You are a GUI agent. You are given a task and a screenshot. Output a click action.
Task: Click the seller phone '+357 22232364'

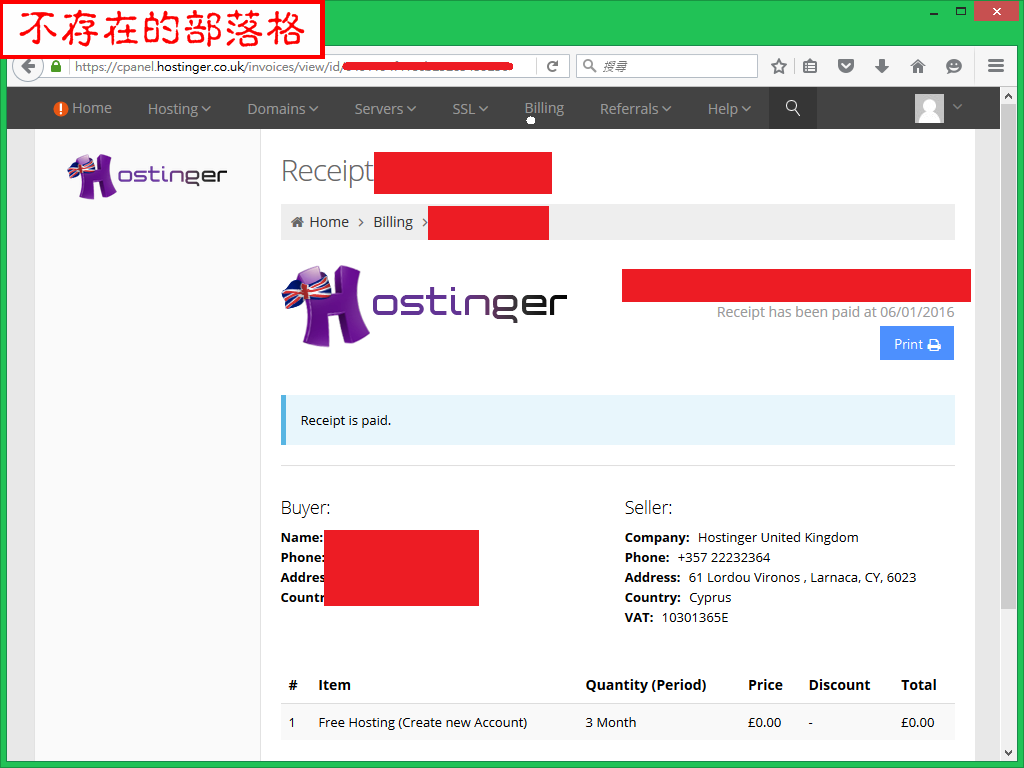724,558
